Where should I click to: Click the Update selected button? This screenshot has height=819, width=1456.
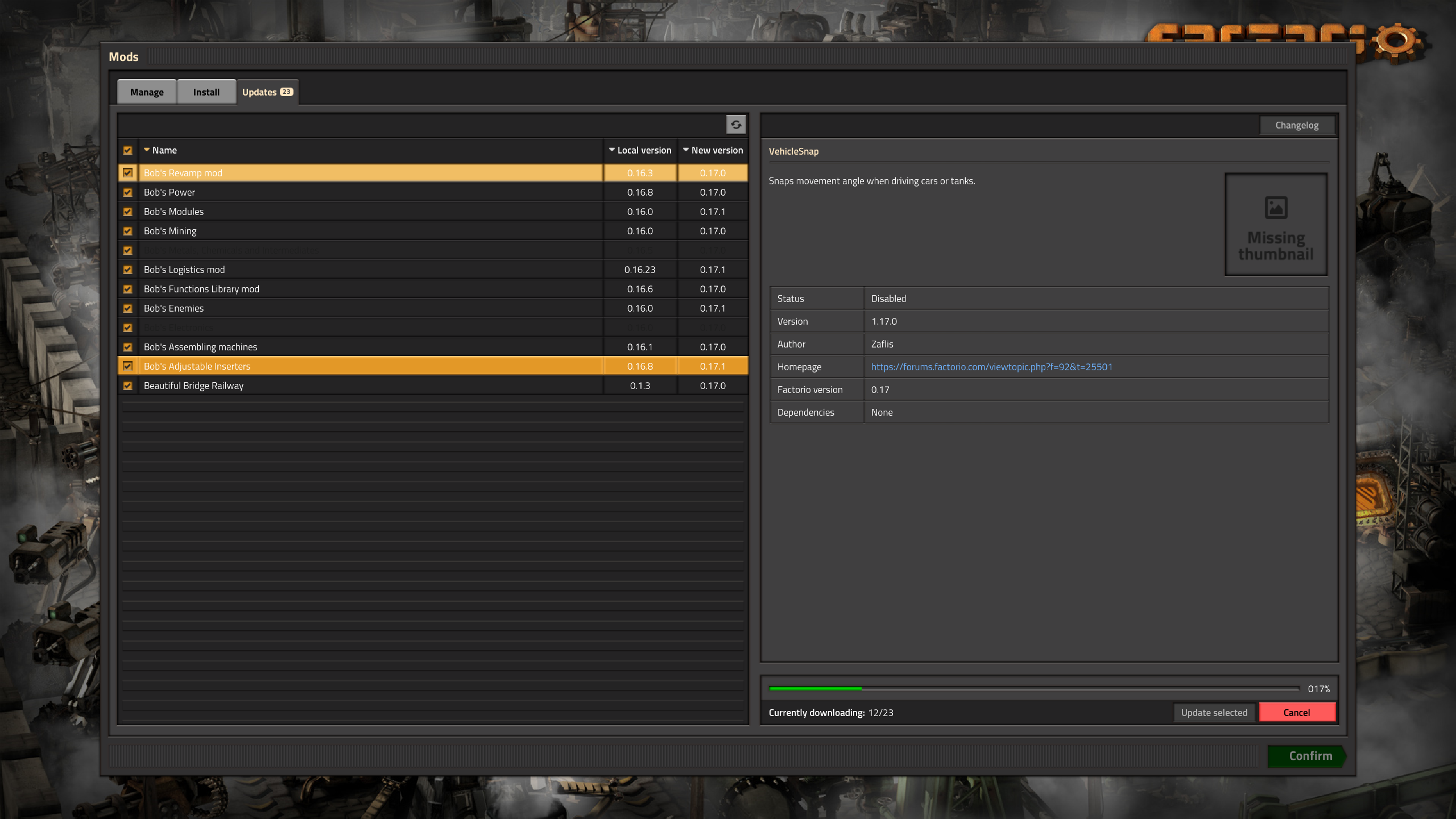click(x=1214, y=713)
